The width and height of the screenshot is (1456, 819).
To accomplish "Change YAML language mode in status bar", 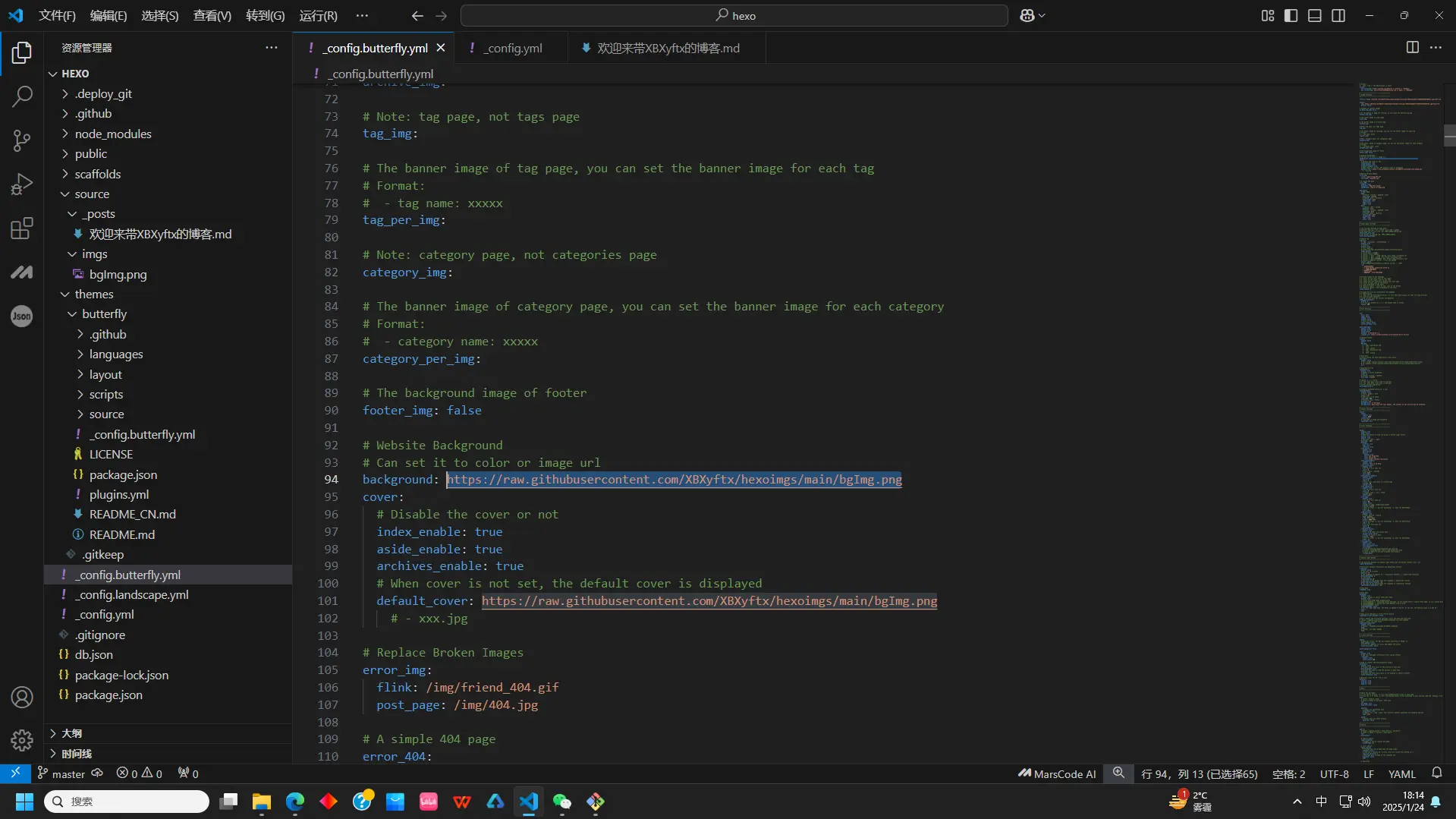I will coord(1401,773).
